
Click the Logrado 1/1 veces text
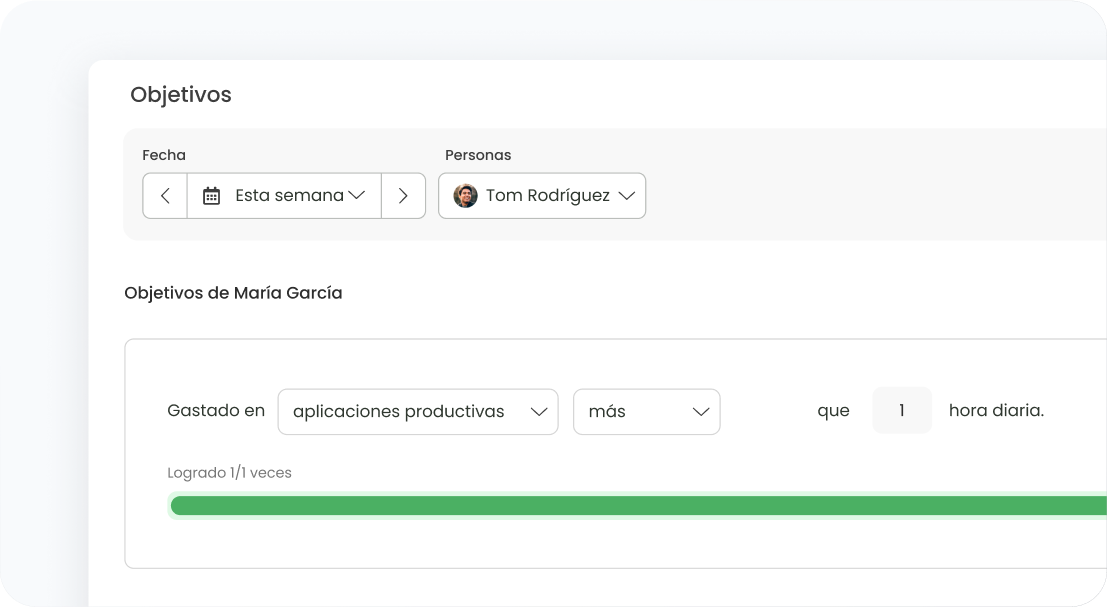coord(229,472)
